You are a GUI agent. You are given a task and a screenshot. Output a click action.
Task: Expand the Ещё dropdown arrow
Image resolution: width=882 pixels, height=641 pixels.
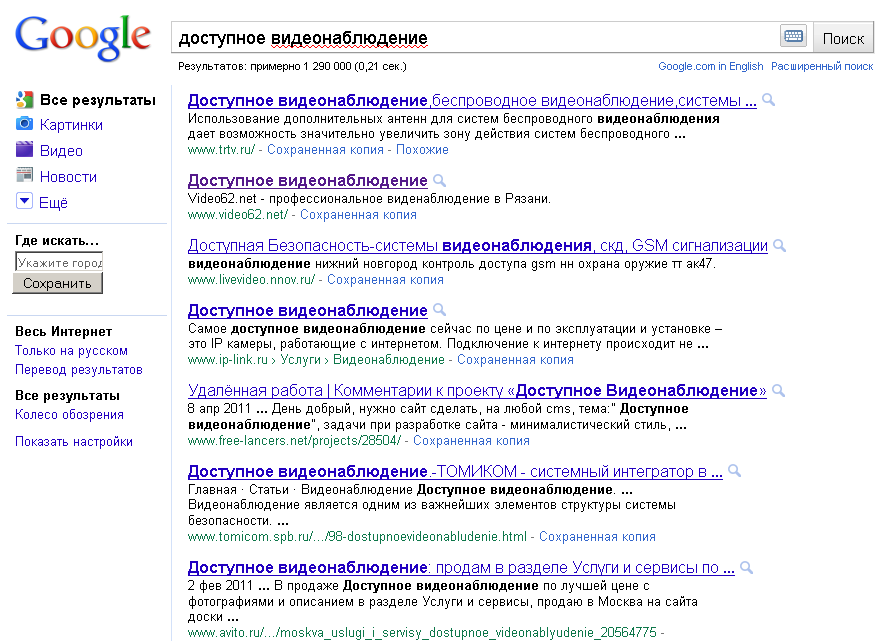[x=24, y=200]
